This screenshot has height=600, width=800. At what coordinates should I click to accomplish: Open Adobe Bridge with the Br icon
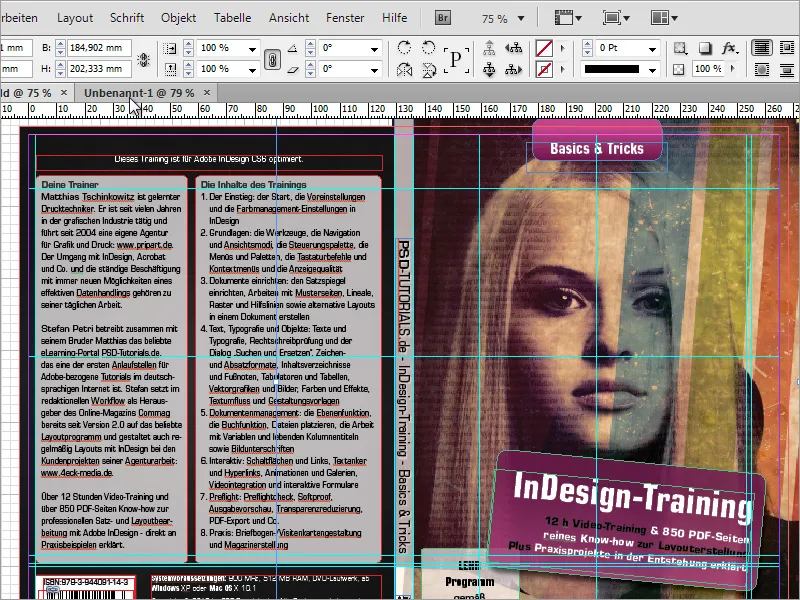point(443,18)
